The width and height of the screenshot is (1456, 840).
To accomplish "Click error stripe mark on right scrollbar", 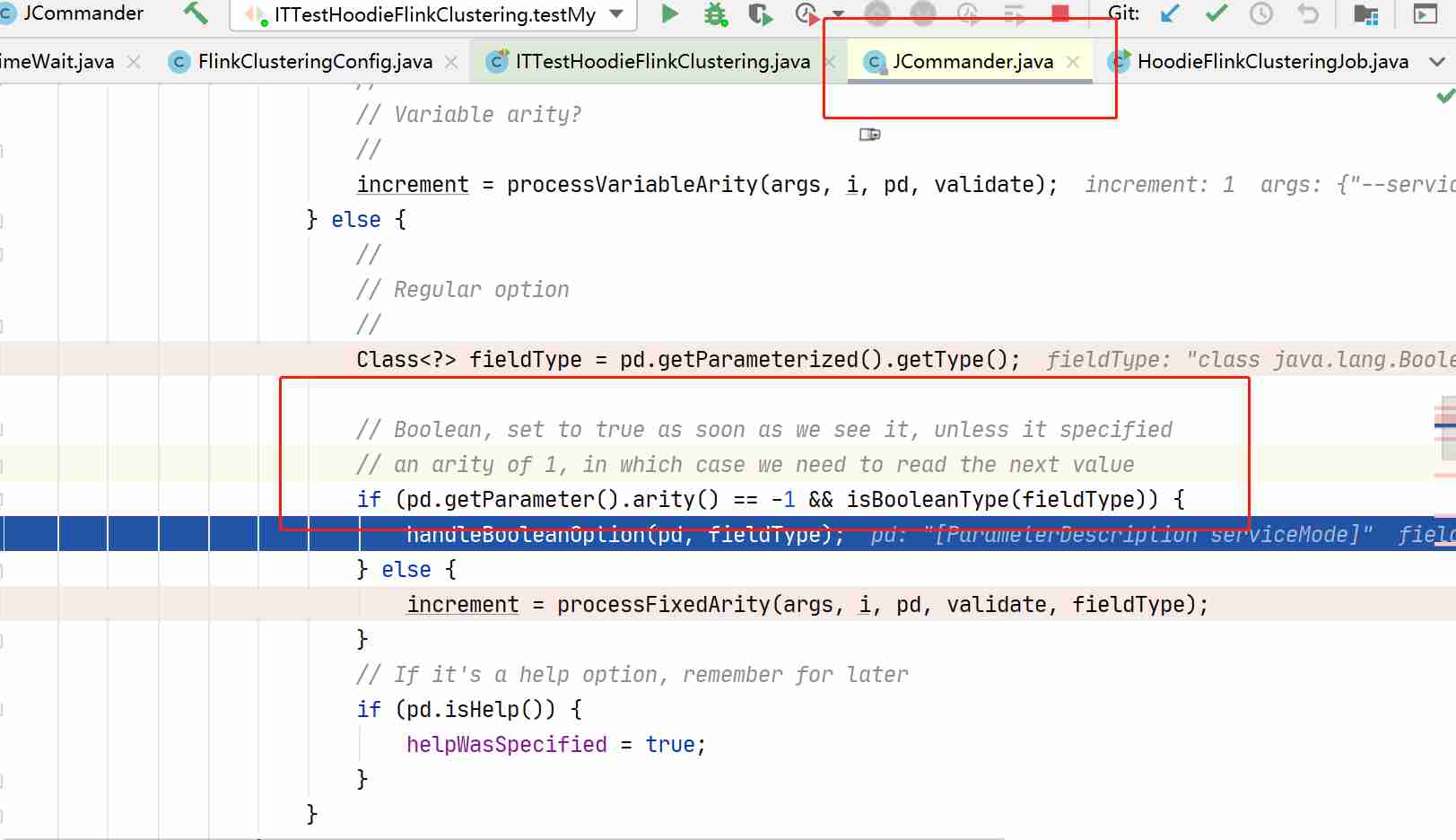I will coord(1444,424).
